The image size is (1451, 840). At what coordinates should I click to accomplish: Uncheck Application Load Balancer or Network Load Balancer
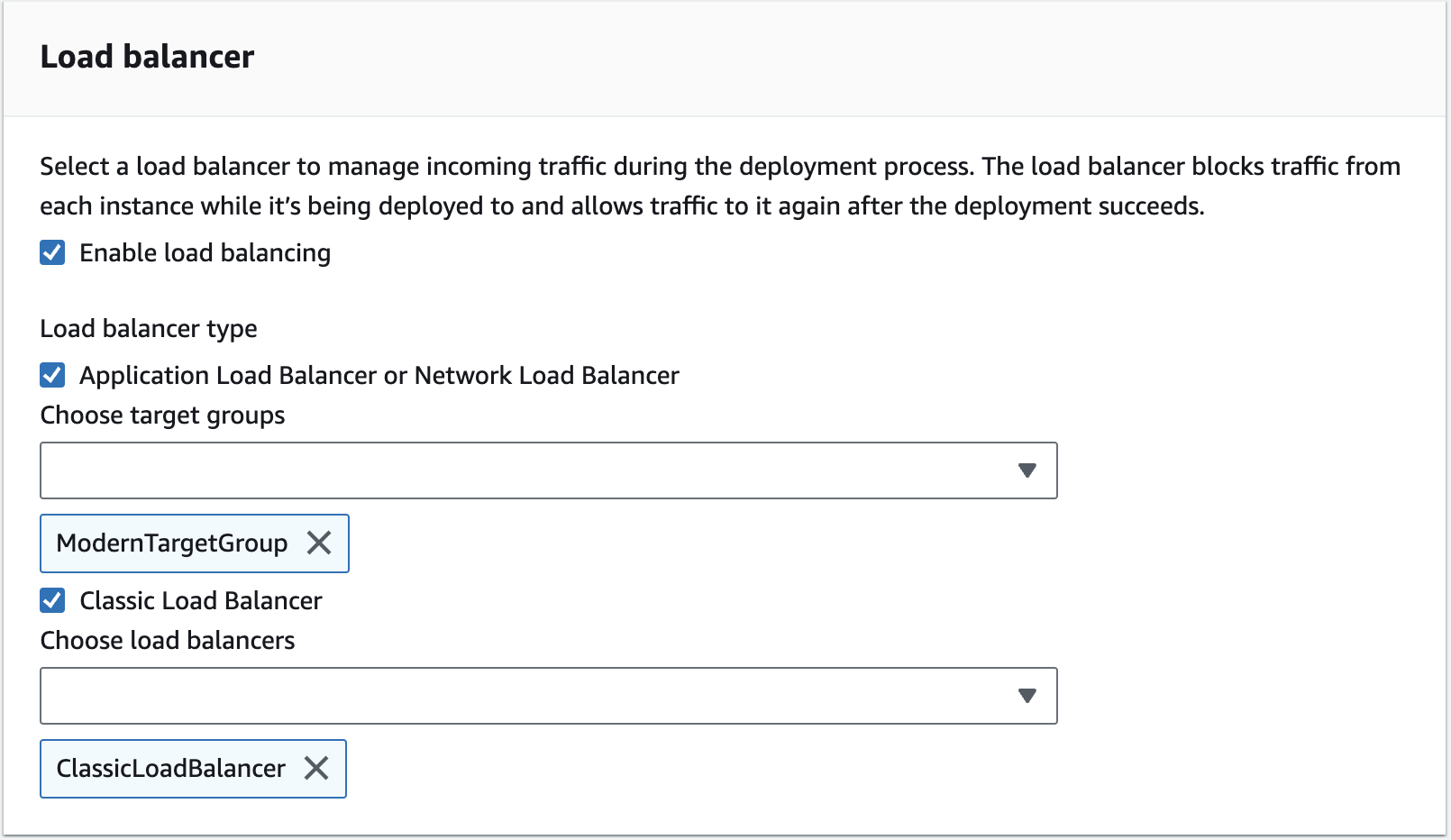(x=51, y=375)
